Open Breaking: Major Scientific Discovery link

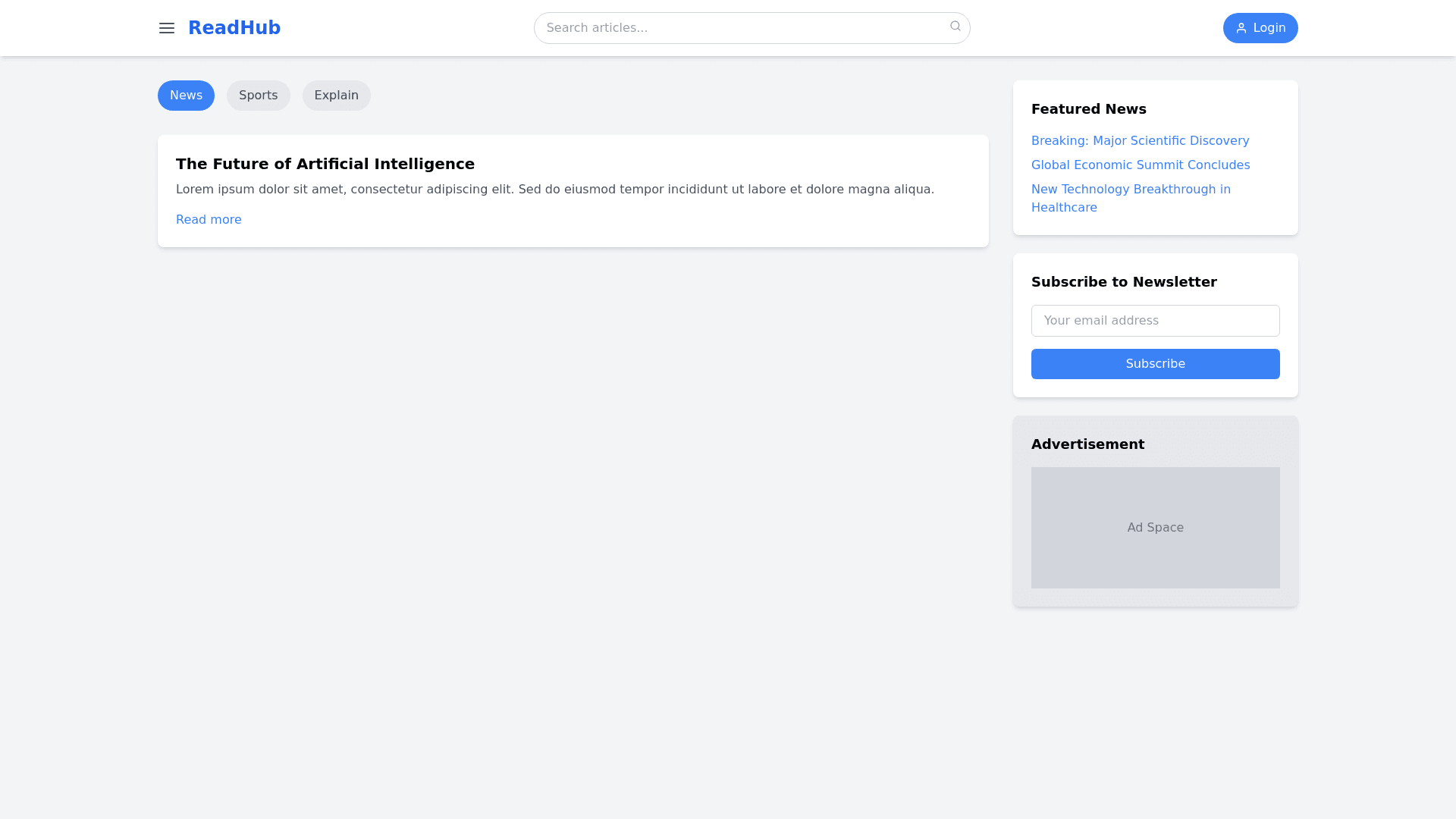pos(1140,141)
